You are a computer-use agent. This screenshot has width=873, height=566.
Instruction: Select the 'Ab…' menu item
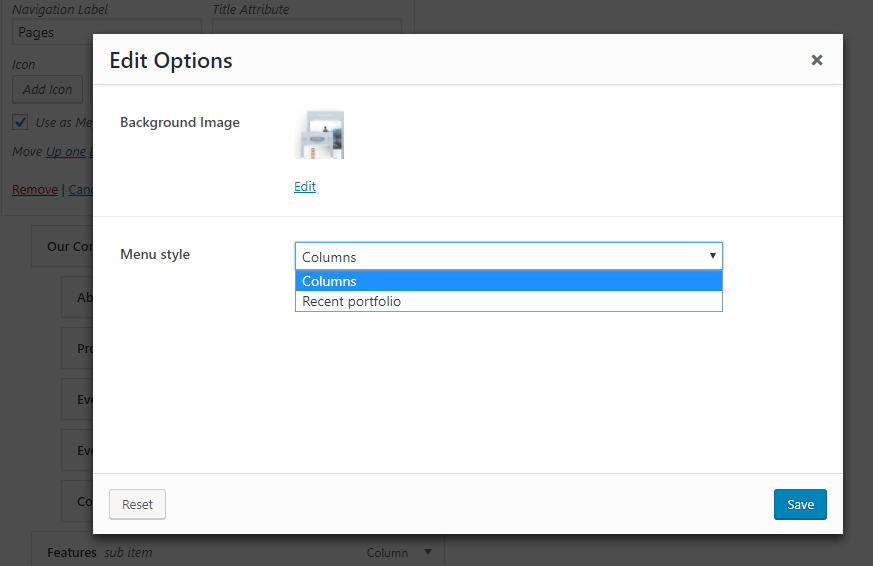tap(78, 297)
